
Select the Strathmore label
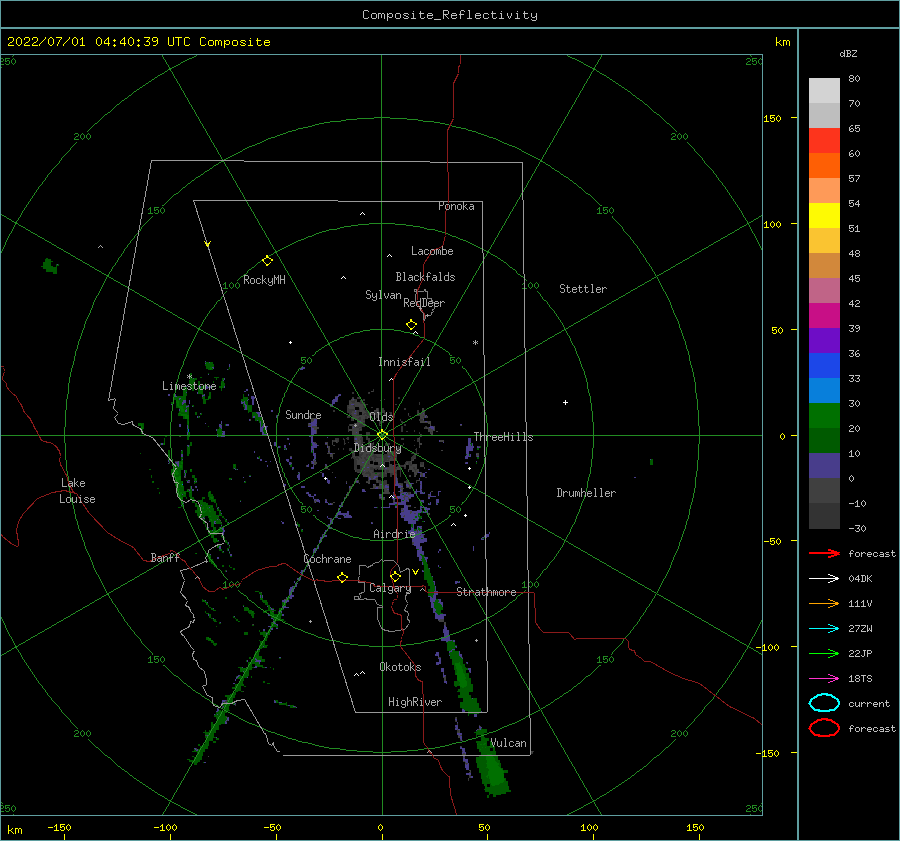point(486,592)
